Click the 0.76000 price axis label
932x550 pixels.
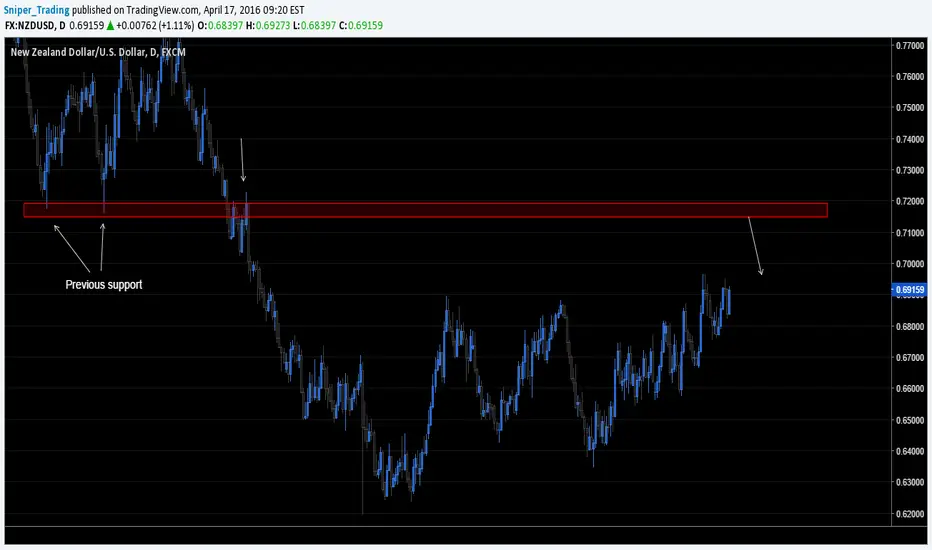point(910,76)
